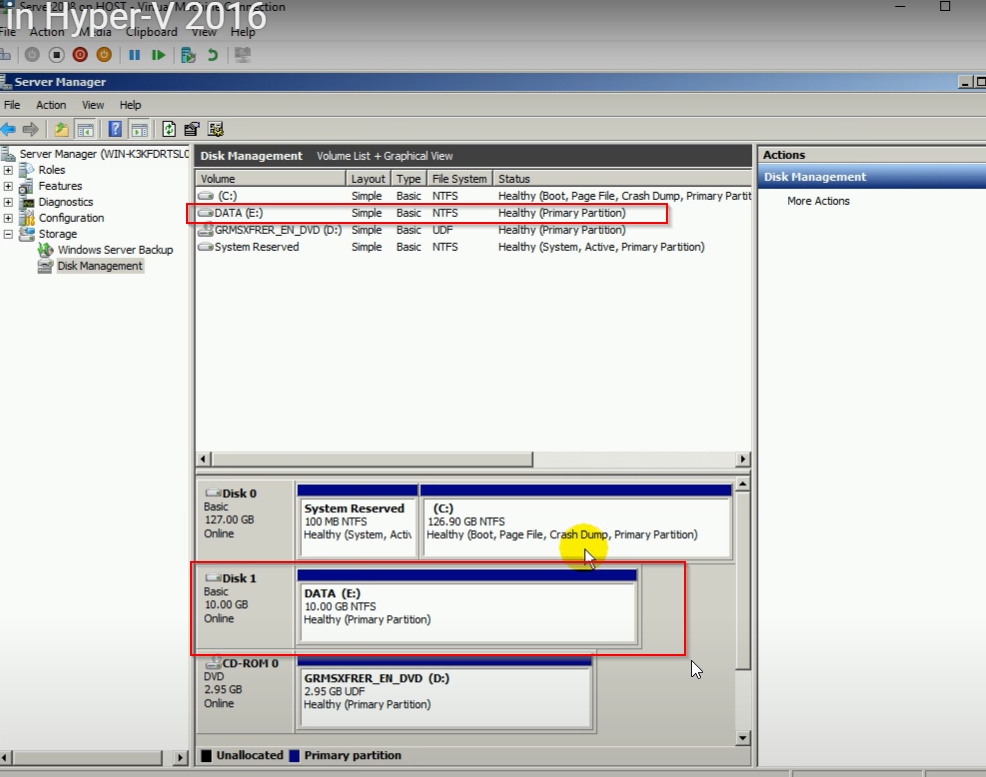Image resolution: width=986 pixels, height=777 pixels.
Task: Click tree pane scroll right arrow
Action: coord(180,758)
